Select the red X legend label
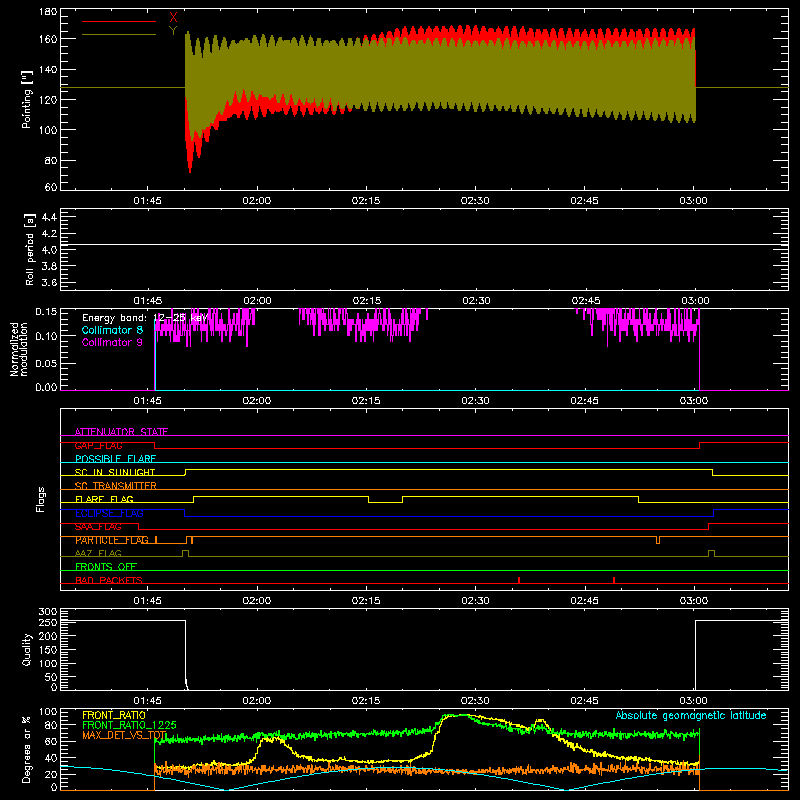Viewport: 800px width, 800px height. pyautogui.click(x=173, y=17)
